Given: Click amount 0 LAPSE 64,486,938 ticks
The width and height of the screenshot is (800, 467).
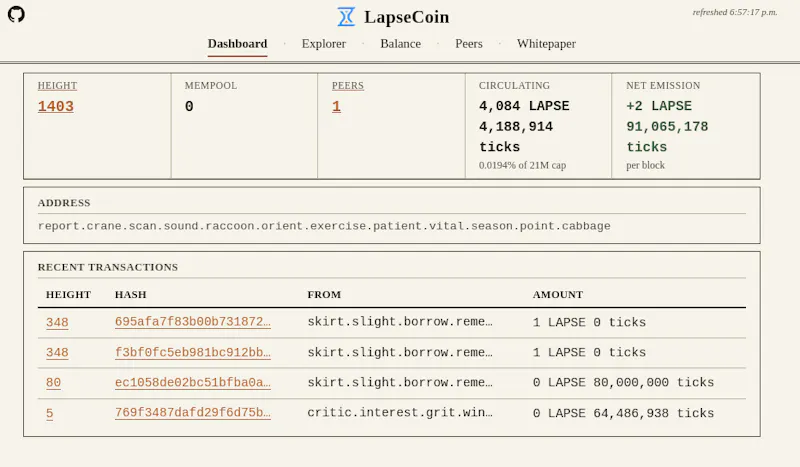Looking at the screenshot, I should 623,413.
